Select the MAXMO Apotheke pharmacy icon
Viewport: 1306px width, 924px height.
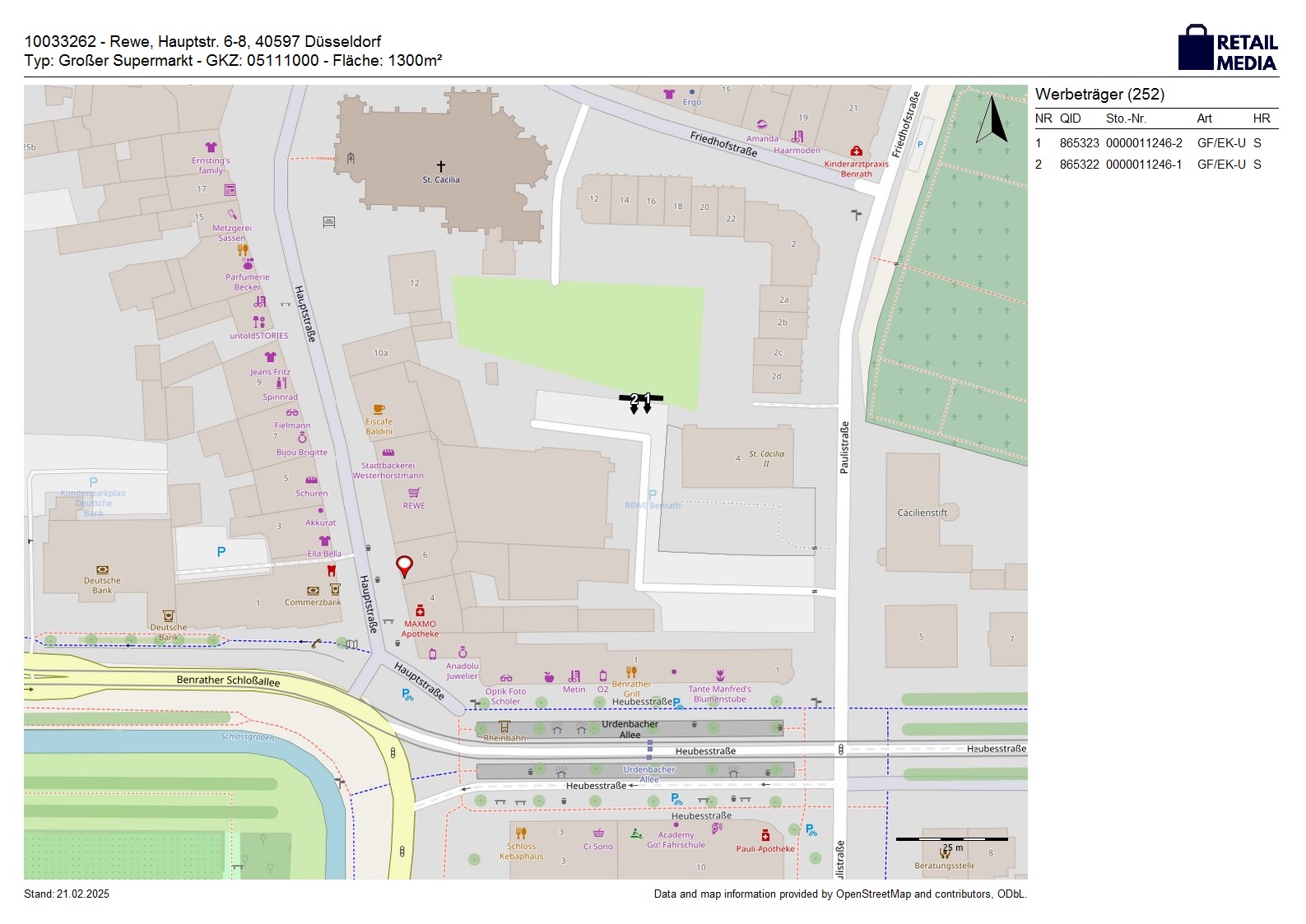pos(420,611)
